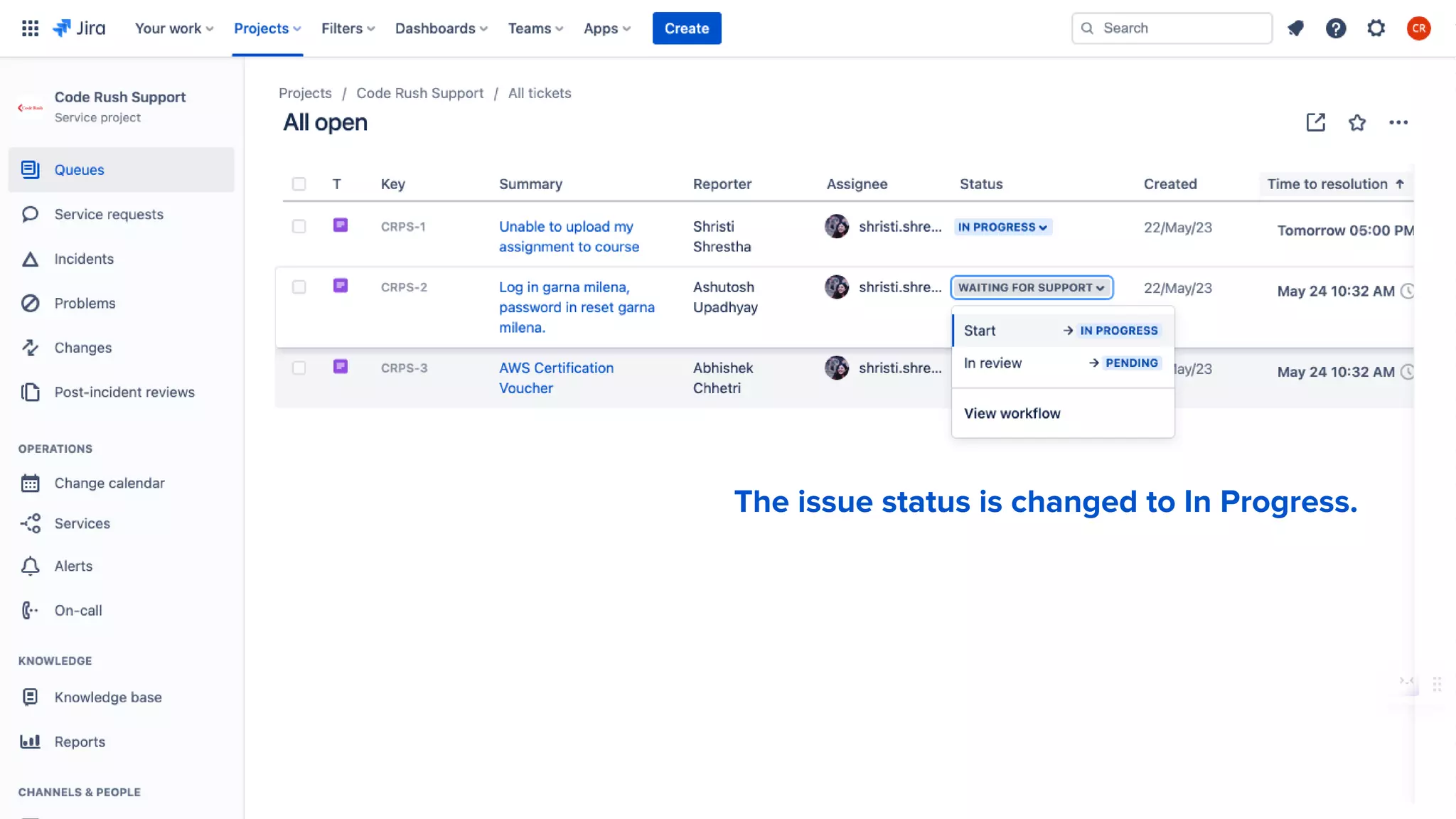Open the app switcher grid icon
This screenshot has width=1456, height=819.
(x=30, y=28)
